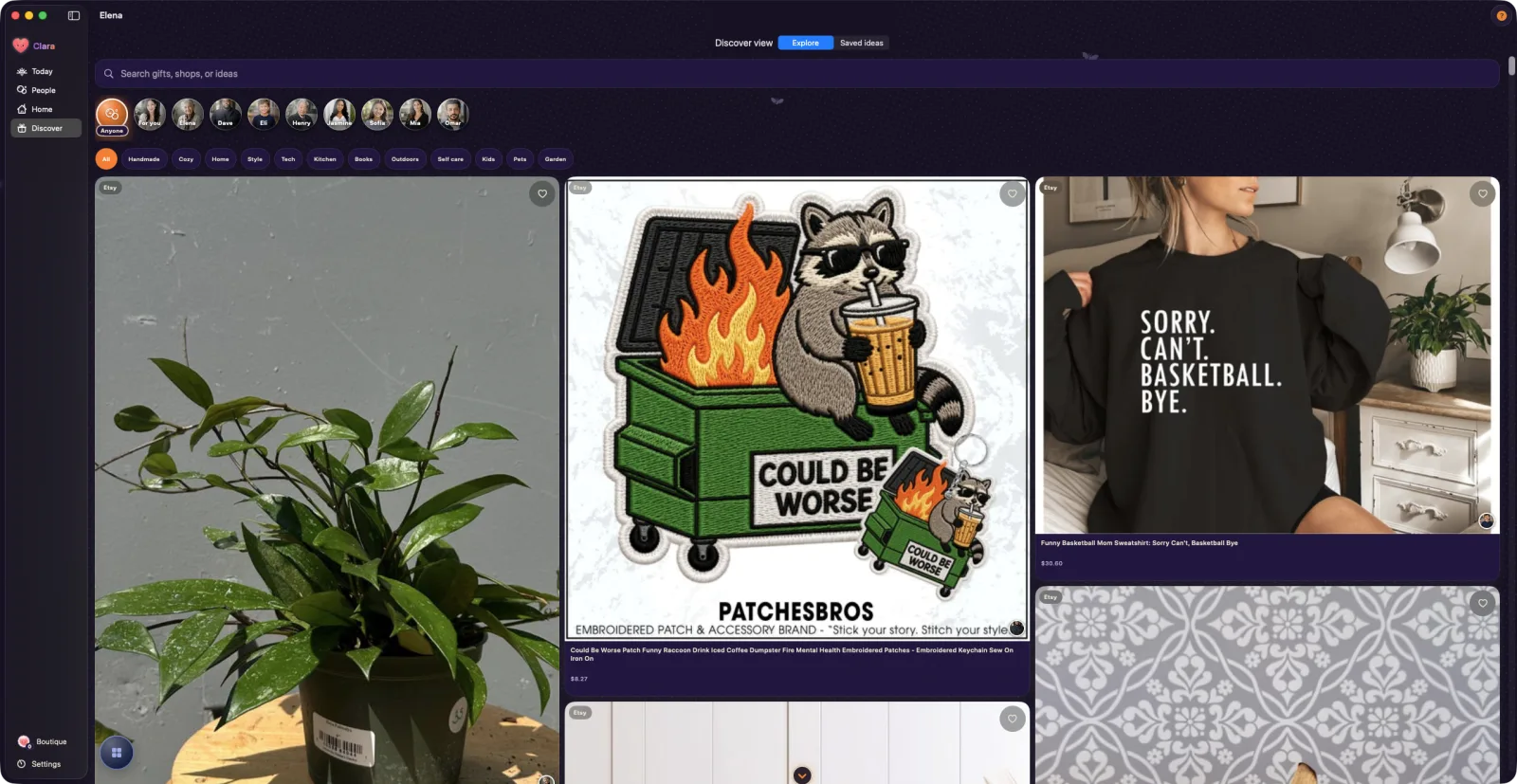Heart the basketball sweatshirt listing
Viewport: 1517px width, 784px height.
coord(1483,193)
